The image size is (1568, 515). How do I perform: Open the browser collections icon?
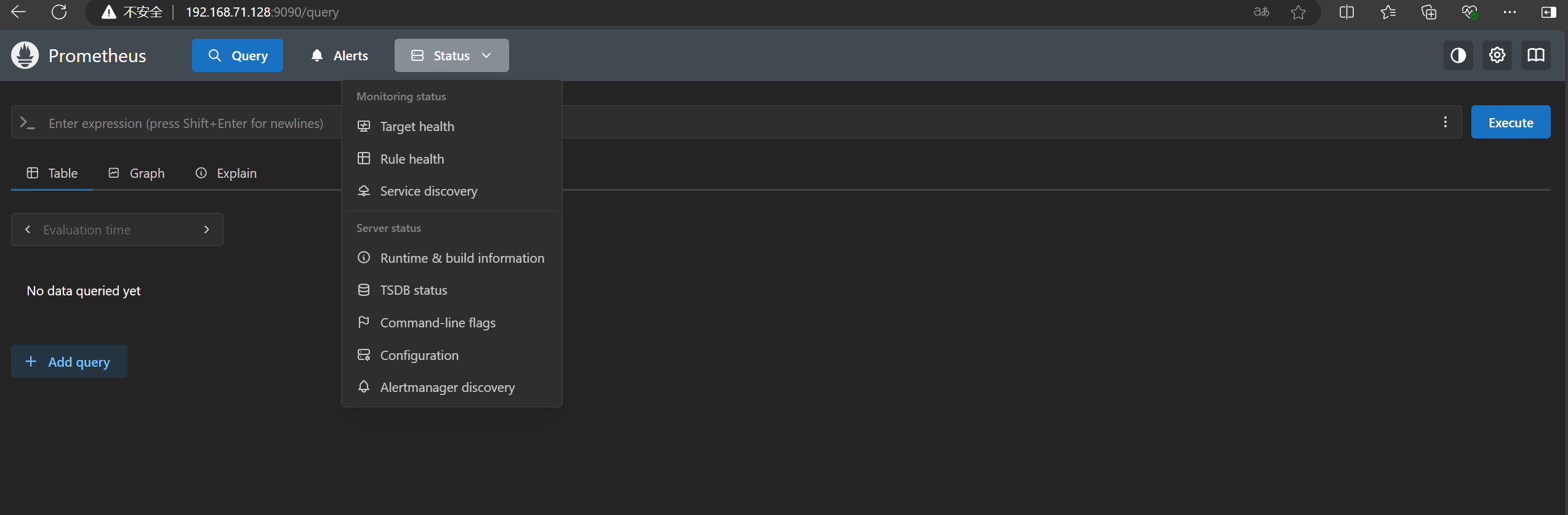1428,12
